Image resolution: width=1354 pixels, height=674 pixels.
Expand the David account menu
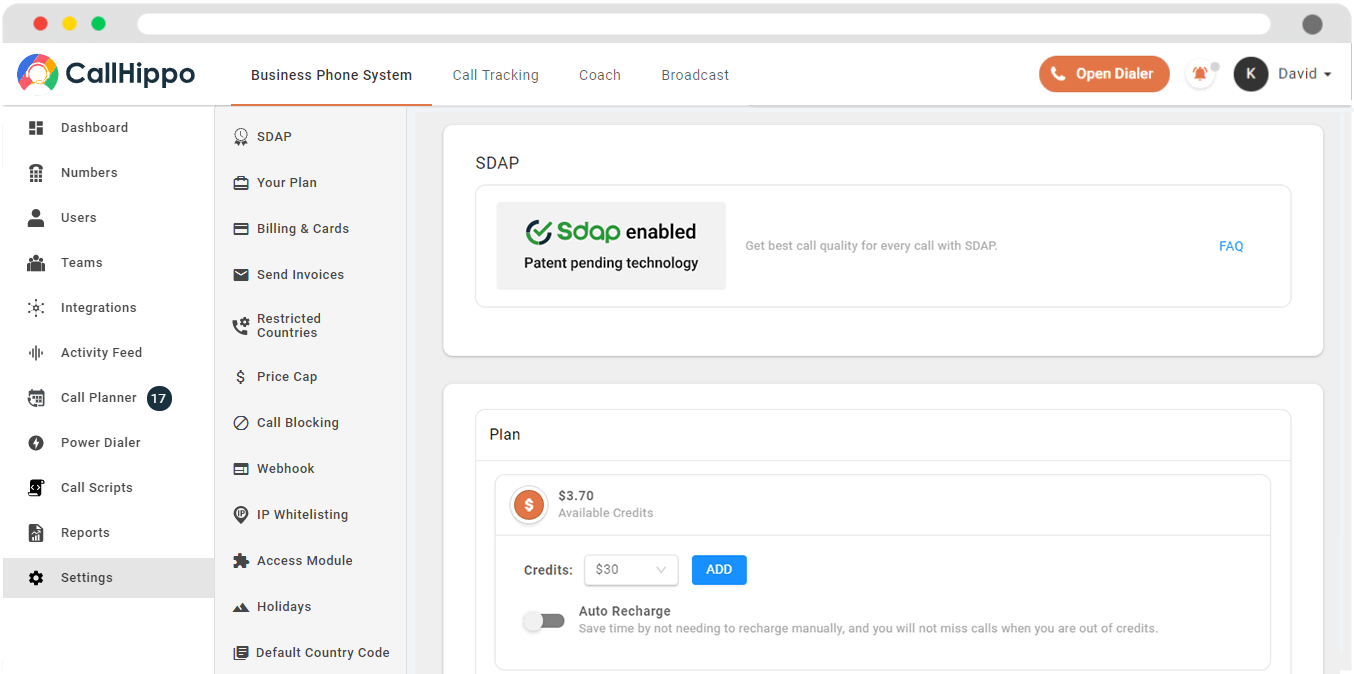1305,74
